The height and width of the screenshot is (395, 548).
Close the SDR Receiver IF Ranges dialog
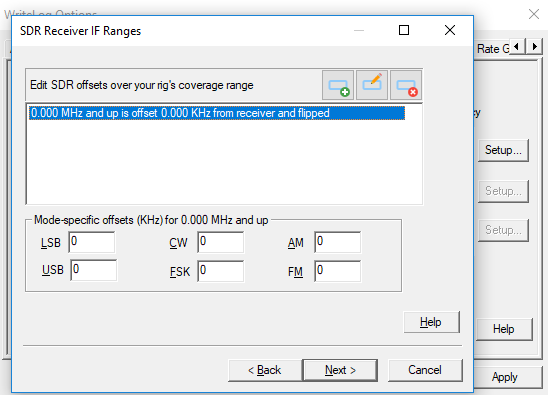click(450, 30)
